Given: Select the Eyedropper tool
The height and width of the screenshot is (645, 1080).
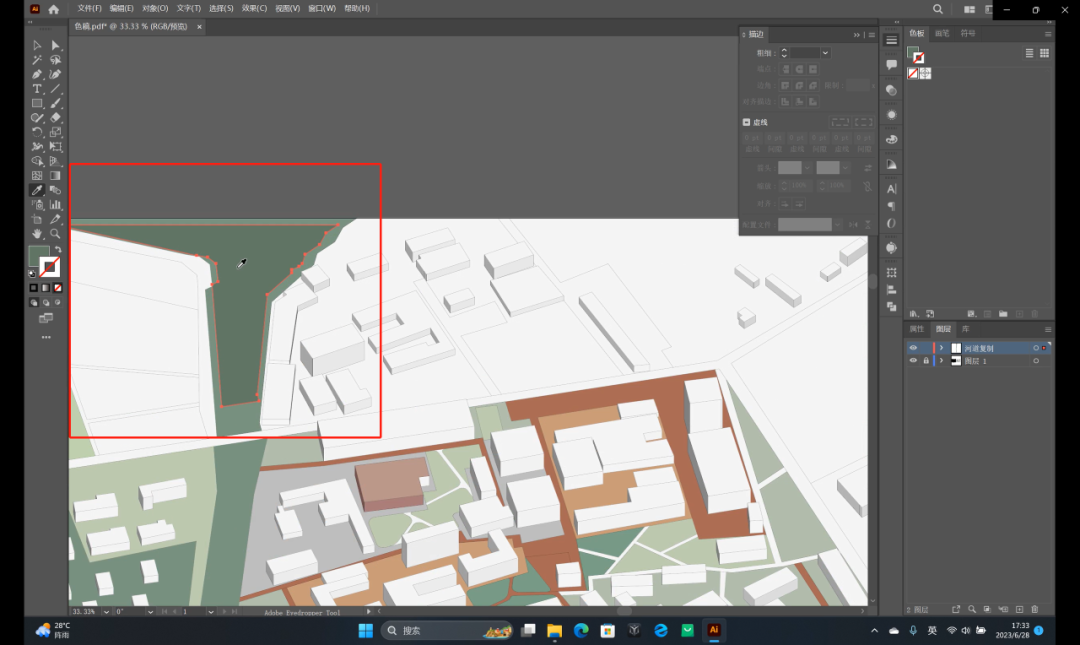Looking at the screenshot, I should point(37,190).
